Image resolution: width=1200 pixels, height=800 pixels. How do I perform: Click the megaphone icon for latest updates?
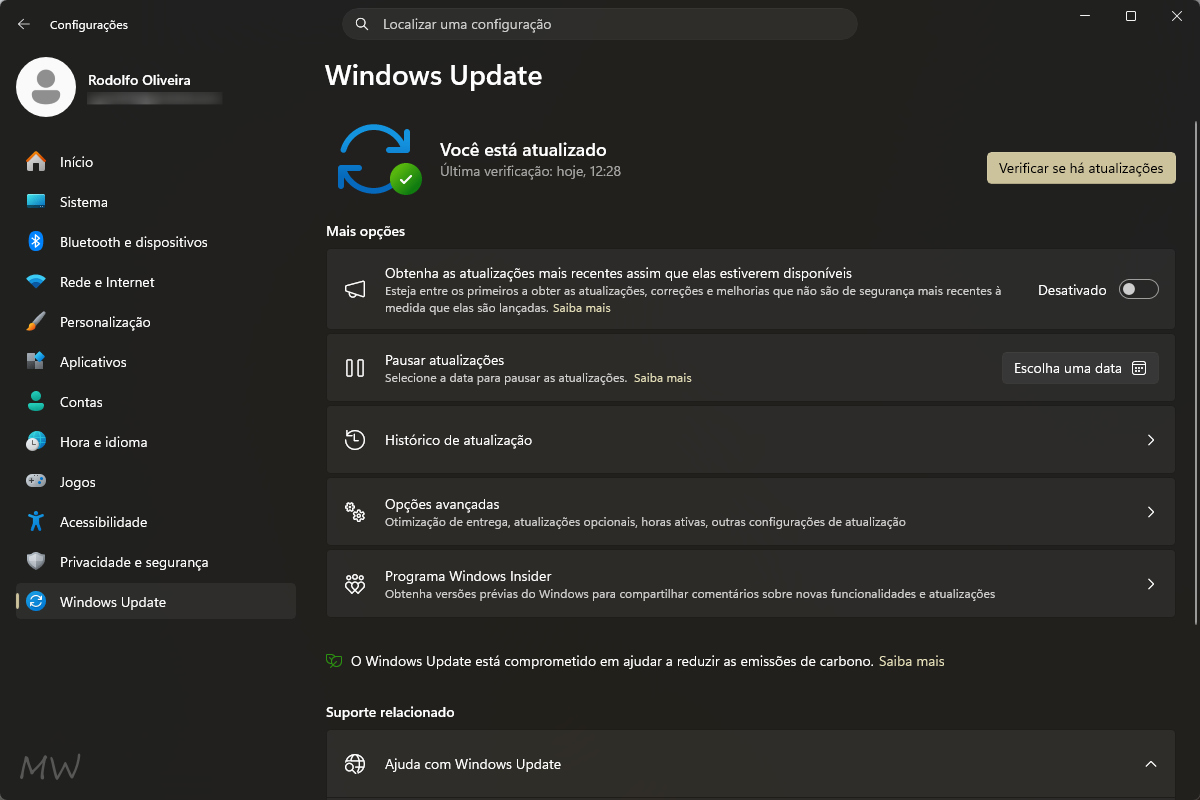[355, 290]
